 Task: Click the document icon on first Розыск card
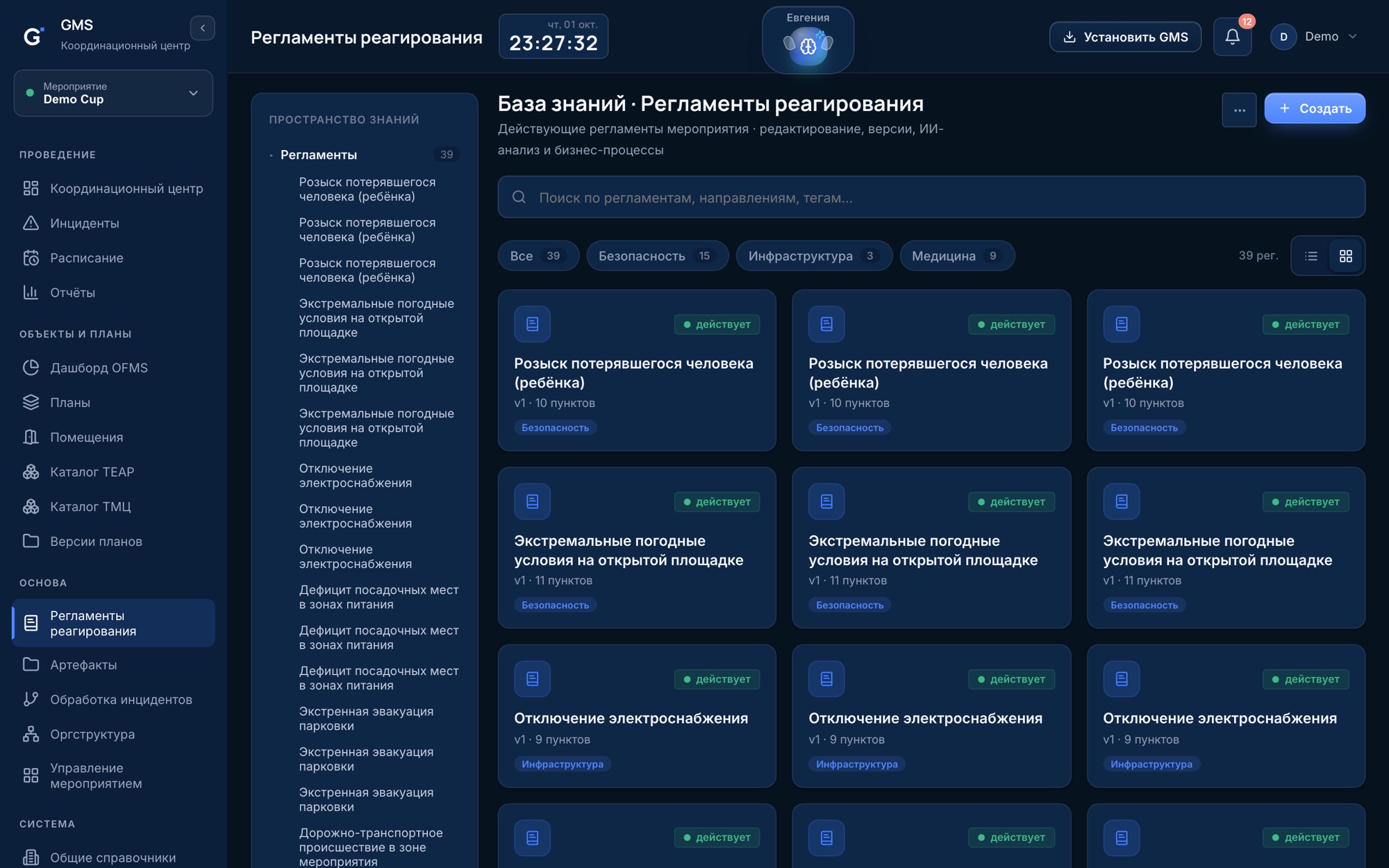532,324
